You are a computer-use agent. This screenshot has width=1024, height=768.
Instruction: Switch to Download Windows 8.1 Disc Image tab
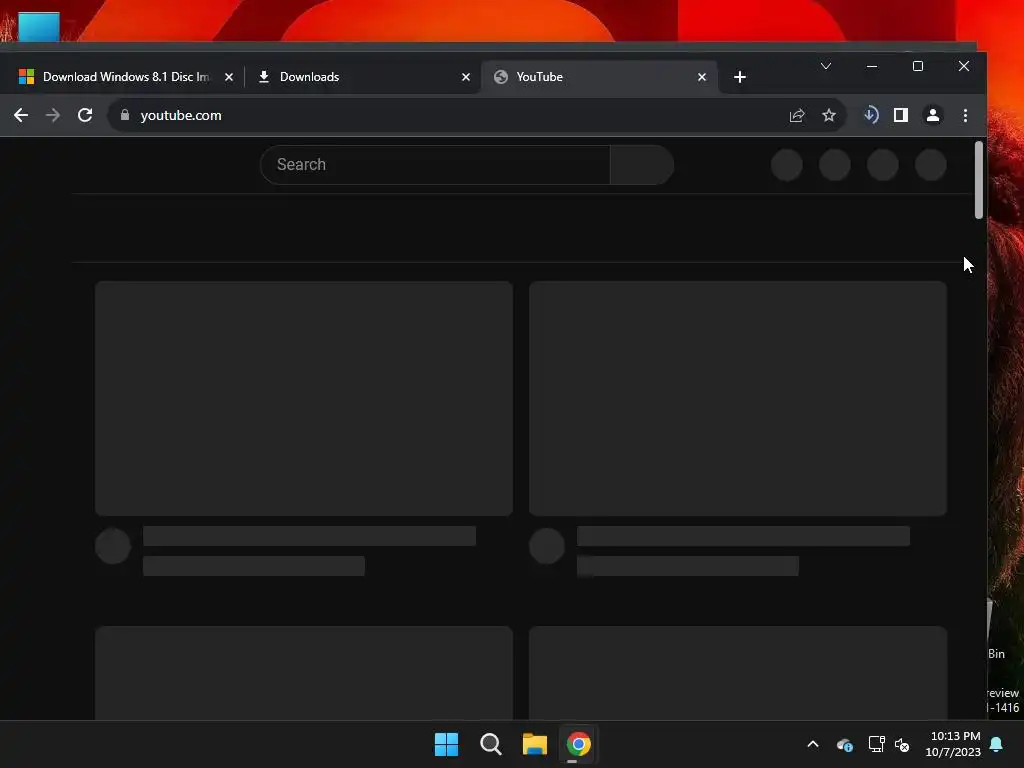pyautogui.click(x=125, y=77)
